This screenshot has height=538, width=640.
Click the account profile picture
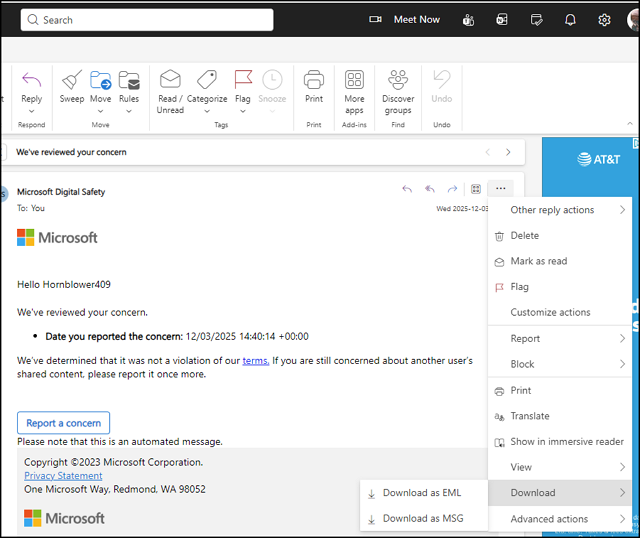click(633, 20)
